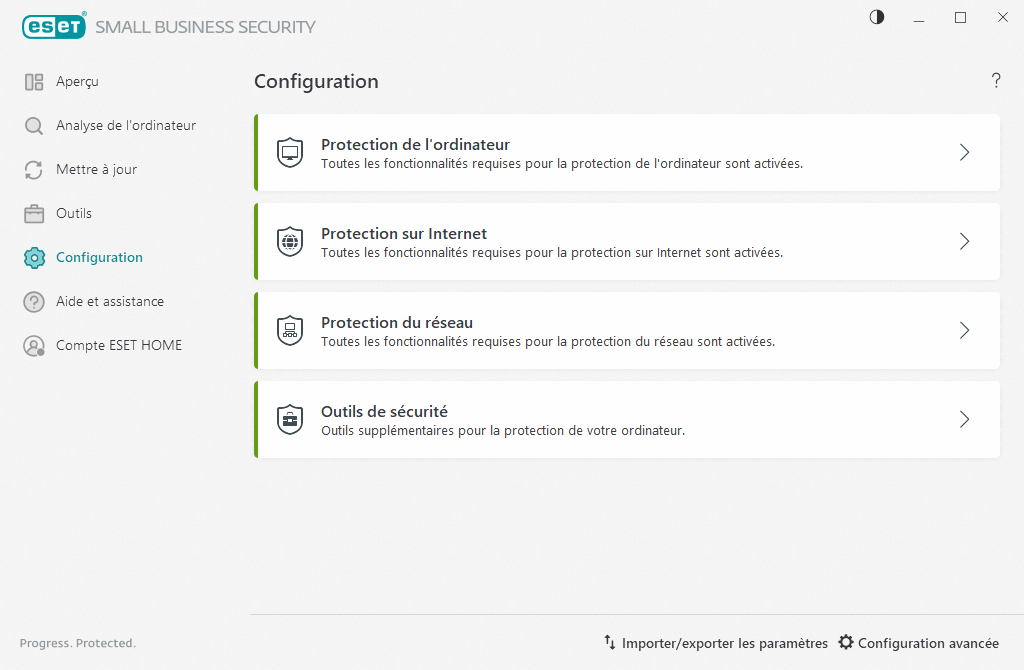
Task: Expand Protection du réseau using its arrow
Action: [964, 331]
